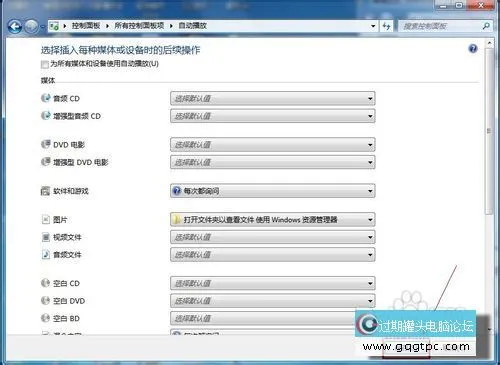The image size is (500, 365).
Task: Click the DVD 电影 icon
Action: [x=45, y=144]
